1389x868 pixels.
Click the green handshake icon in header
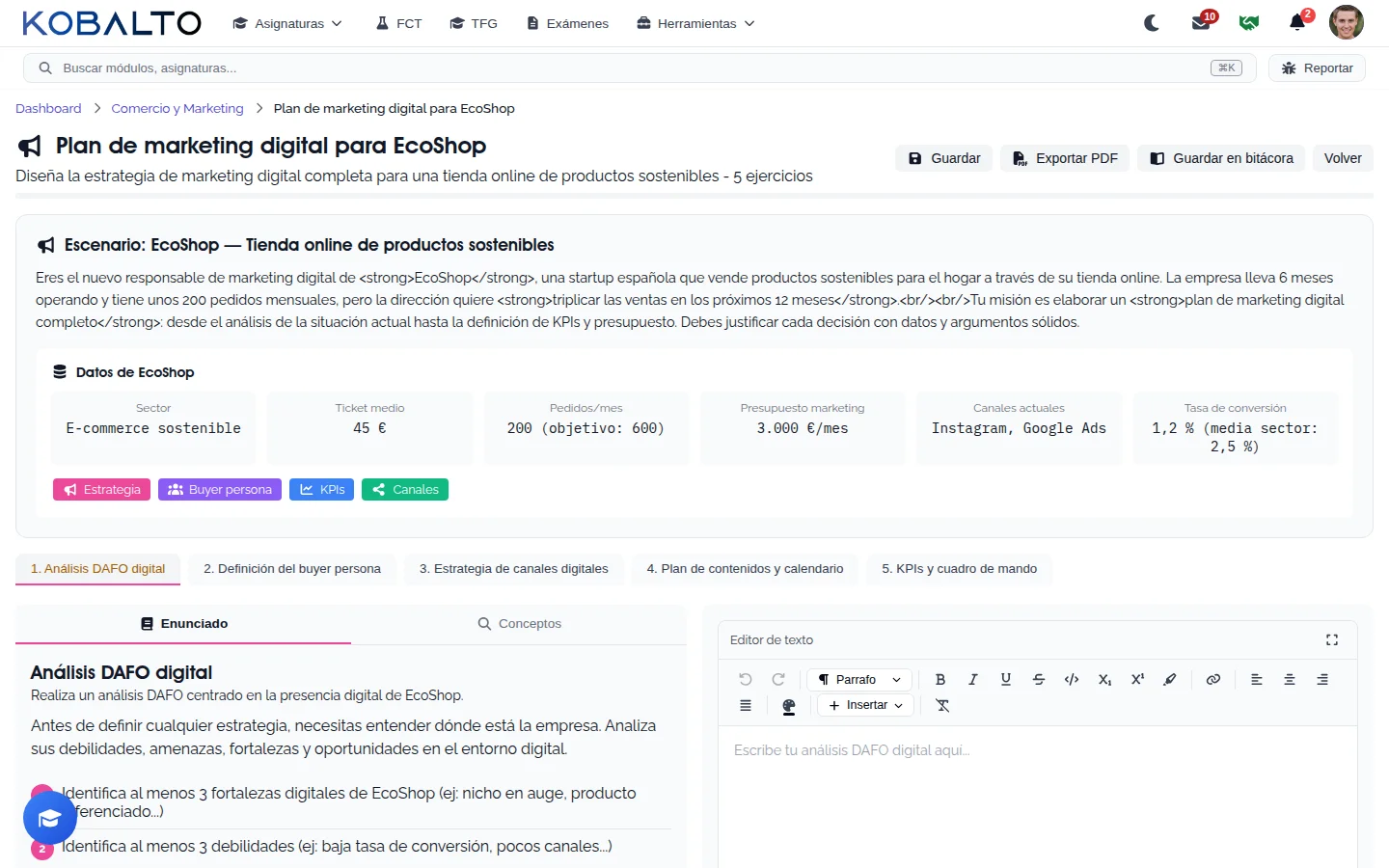point(1249,23)
